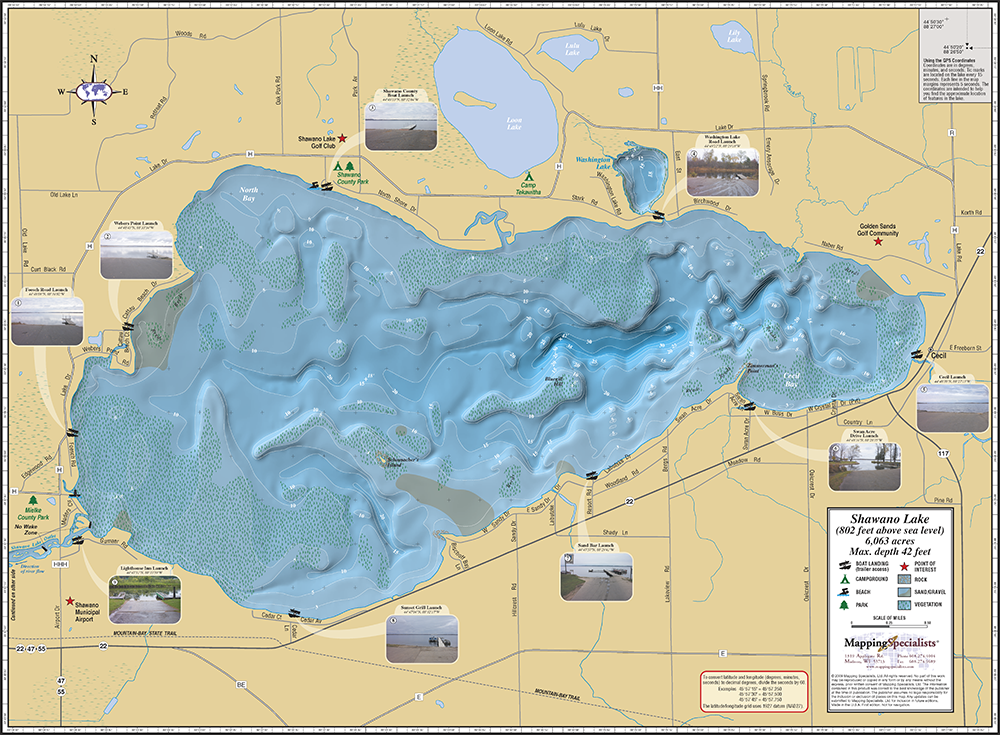Open the French Road Launch photo
1000x735 pixels.
pos(47,321)
